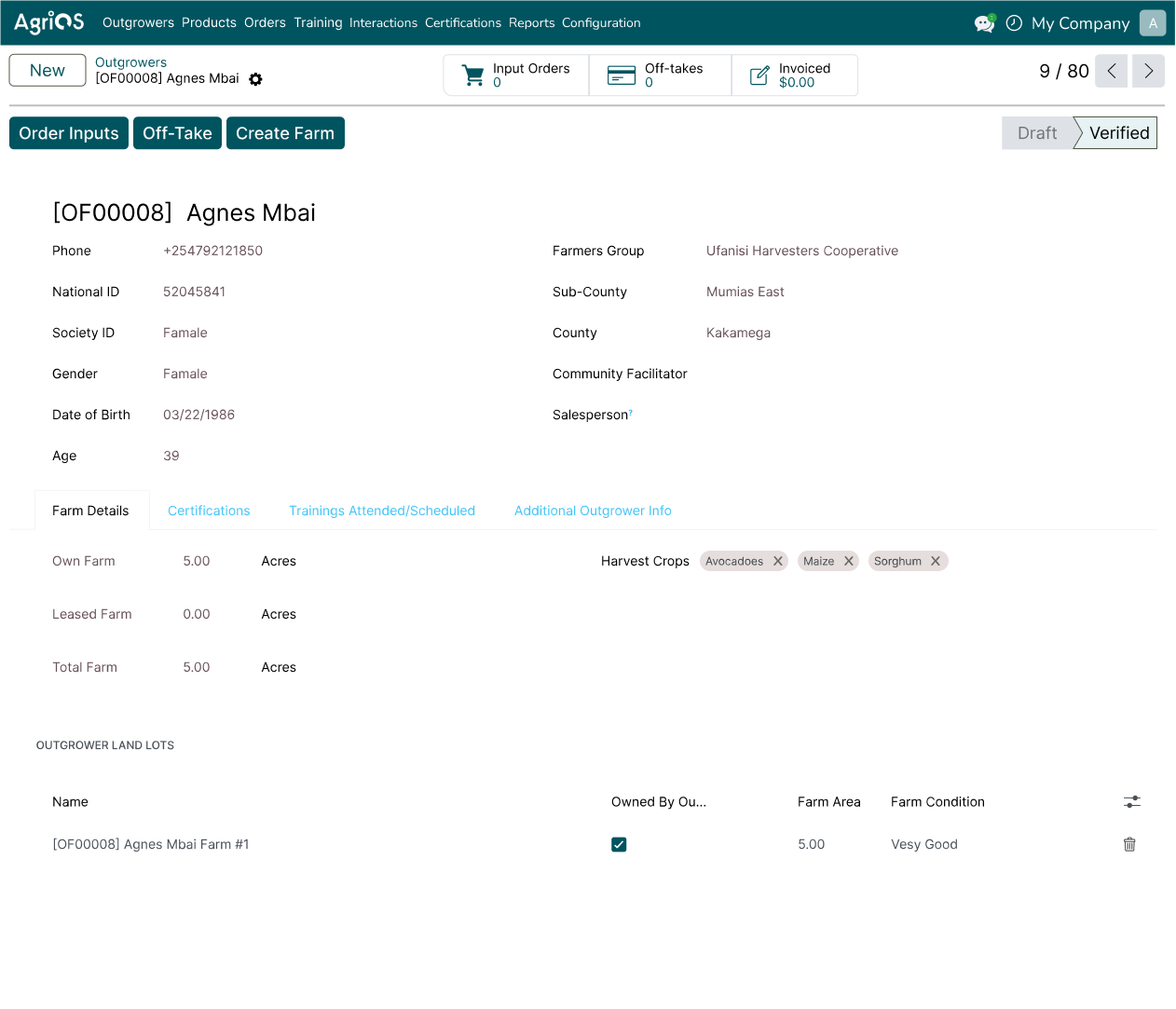Click the clock activities icon
Image resolution: width=1176 pixels, height=1009 pixels.
point(1014,23)
